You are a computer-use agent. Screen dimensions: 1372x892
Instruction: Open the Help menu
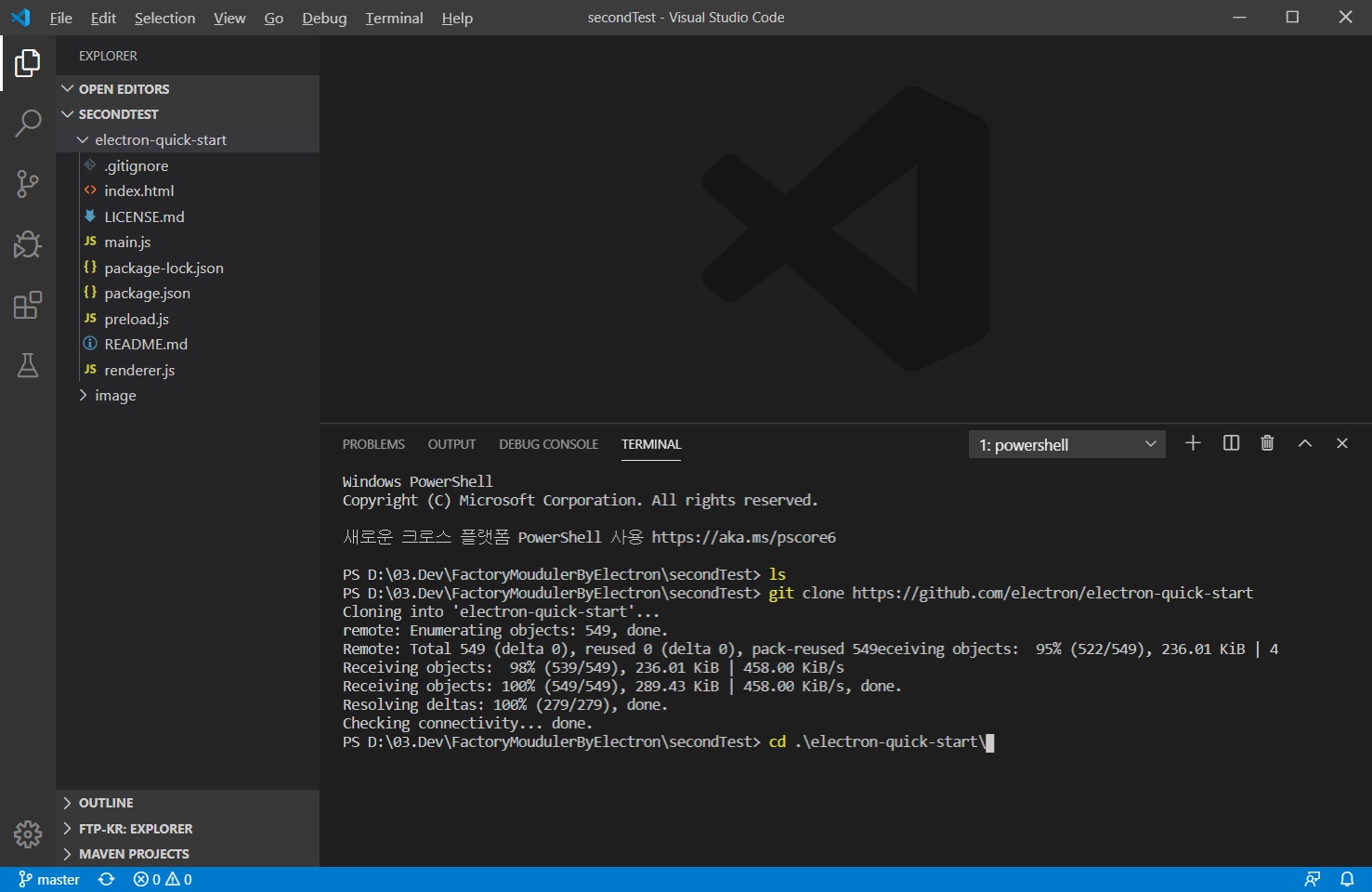457,18
